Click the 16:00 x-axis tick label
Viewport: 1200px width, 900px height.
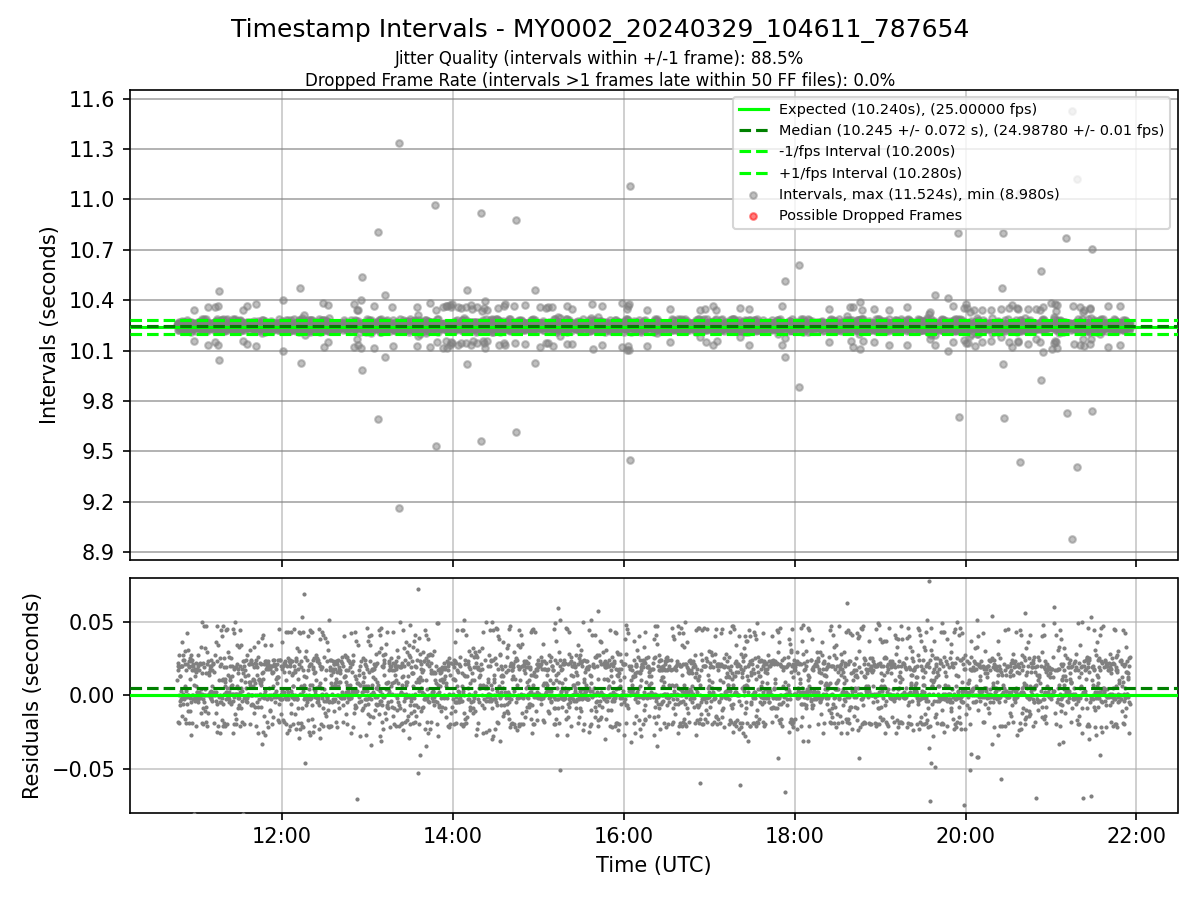[x=624, y=836]
